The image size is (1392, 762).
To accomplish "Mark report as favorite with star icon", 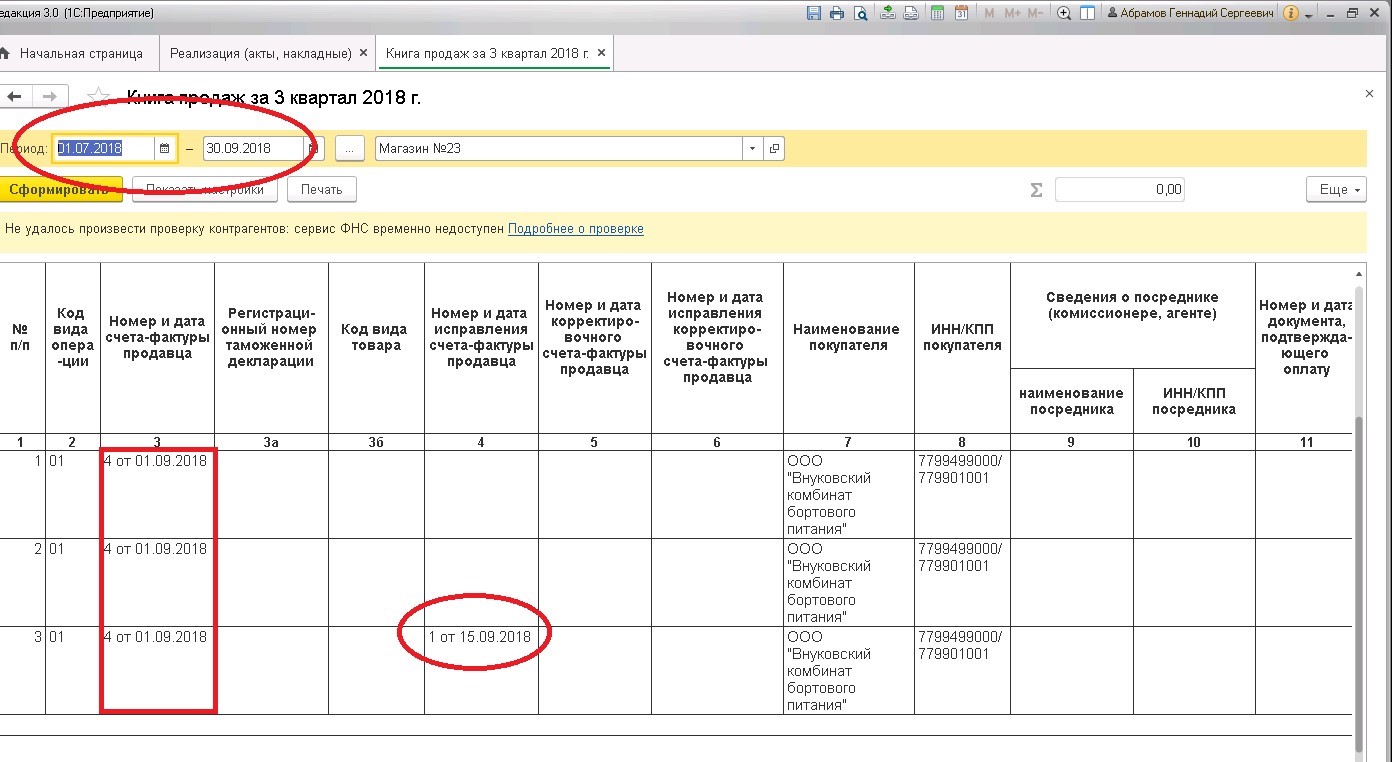I will [98, 97].
